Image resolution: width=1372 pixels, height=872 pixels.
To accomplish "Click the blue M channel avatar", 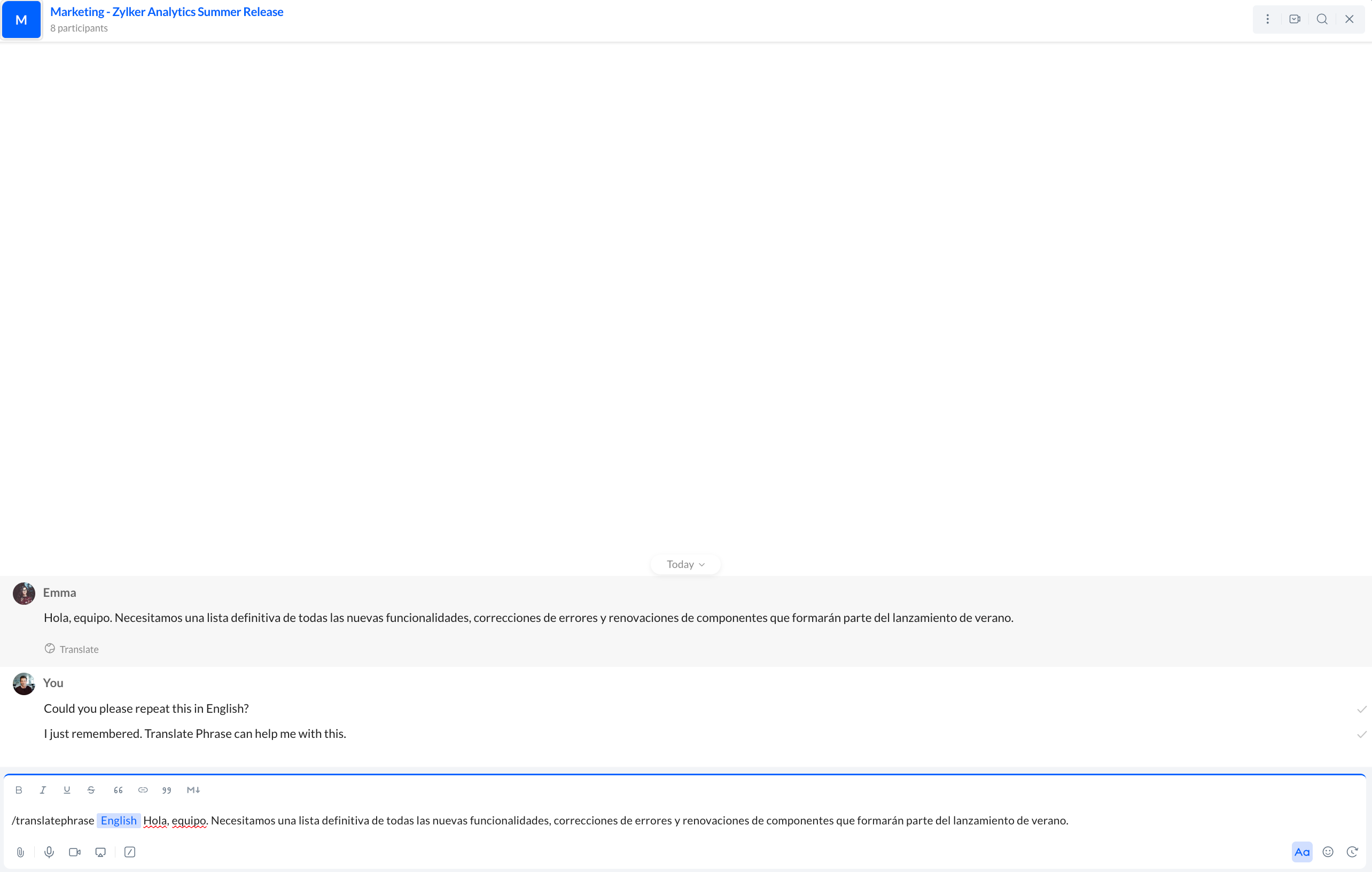I will click(x=22, y=20).
